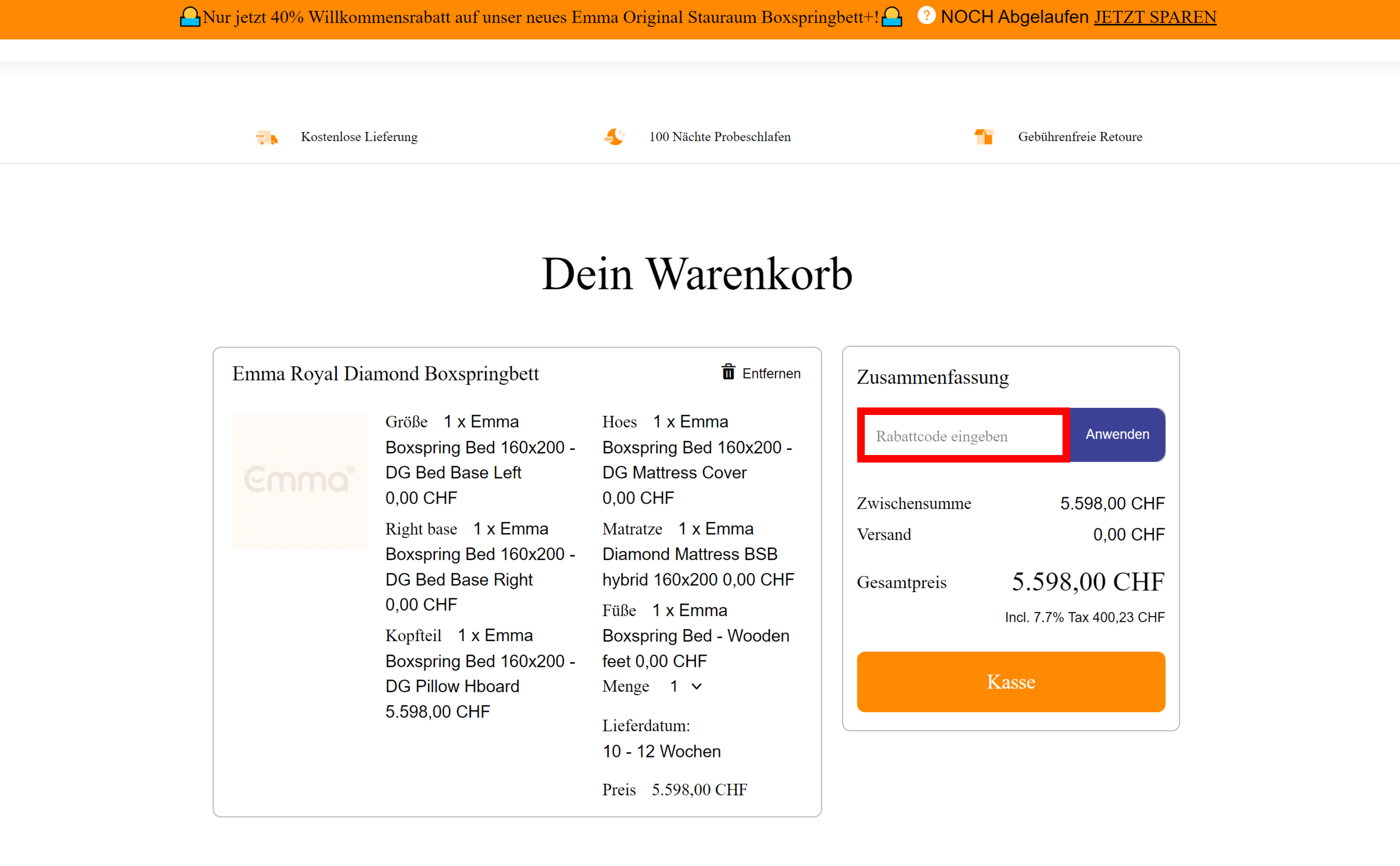Click the Zusammenfassung heading

tap(932, 377)
